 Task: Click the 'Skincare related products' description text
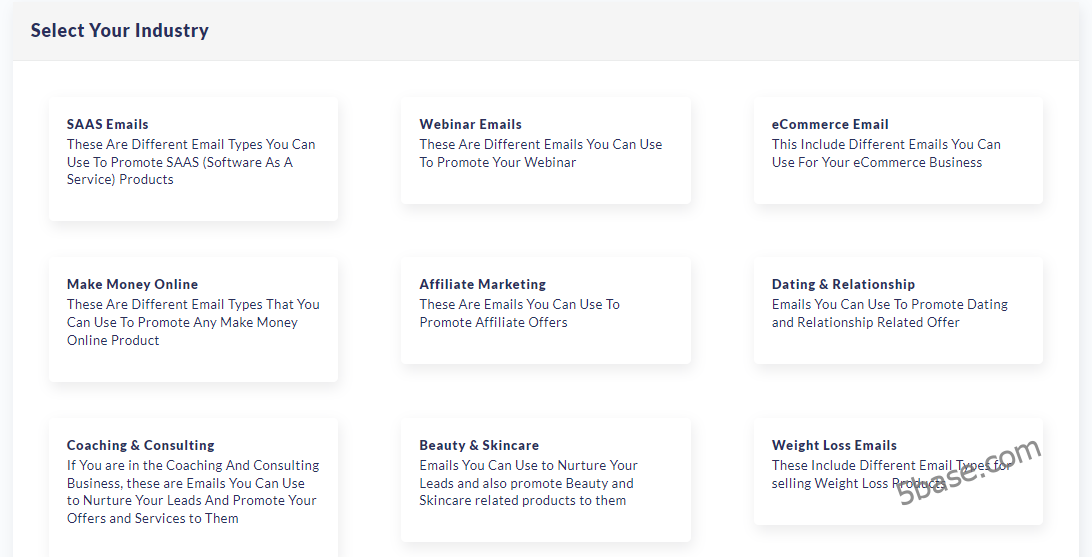pyautogui.click(x=522, y=500)
